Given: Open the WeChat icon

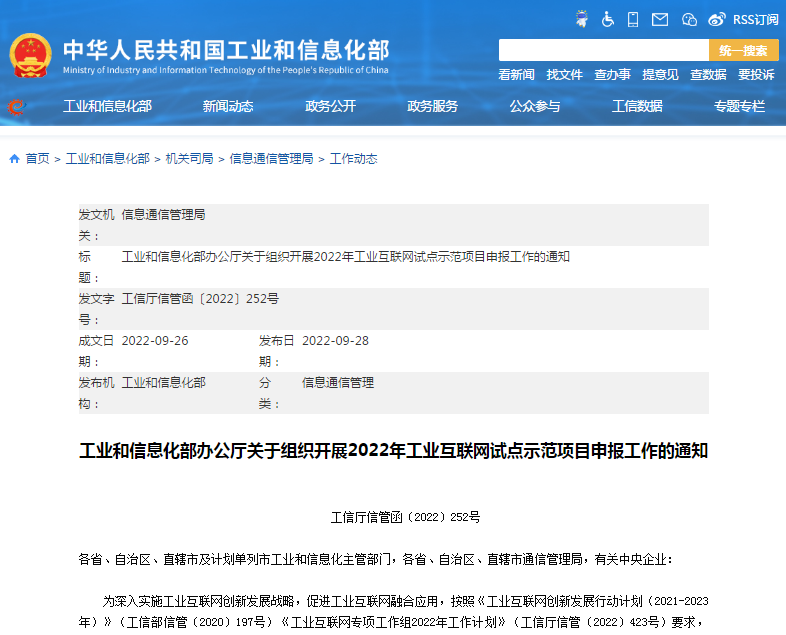Looking at the screenshot, I should [x=689, y=20].
